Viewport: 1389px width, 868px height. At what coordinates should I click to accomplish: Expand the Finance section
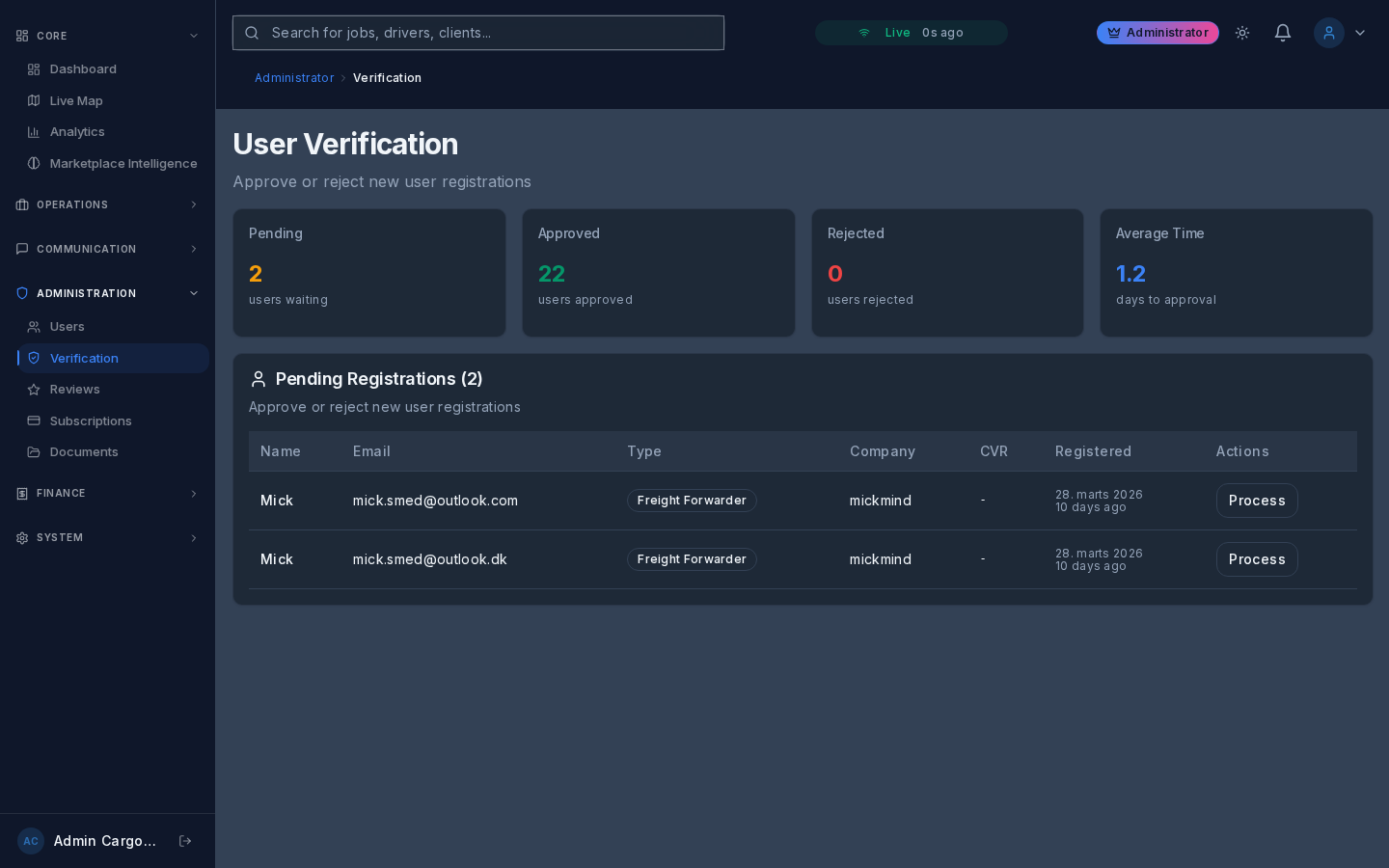[x=106, y=494]
